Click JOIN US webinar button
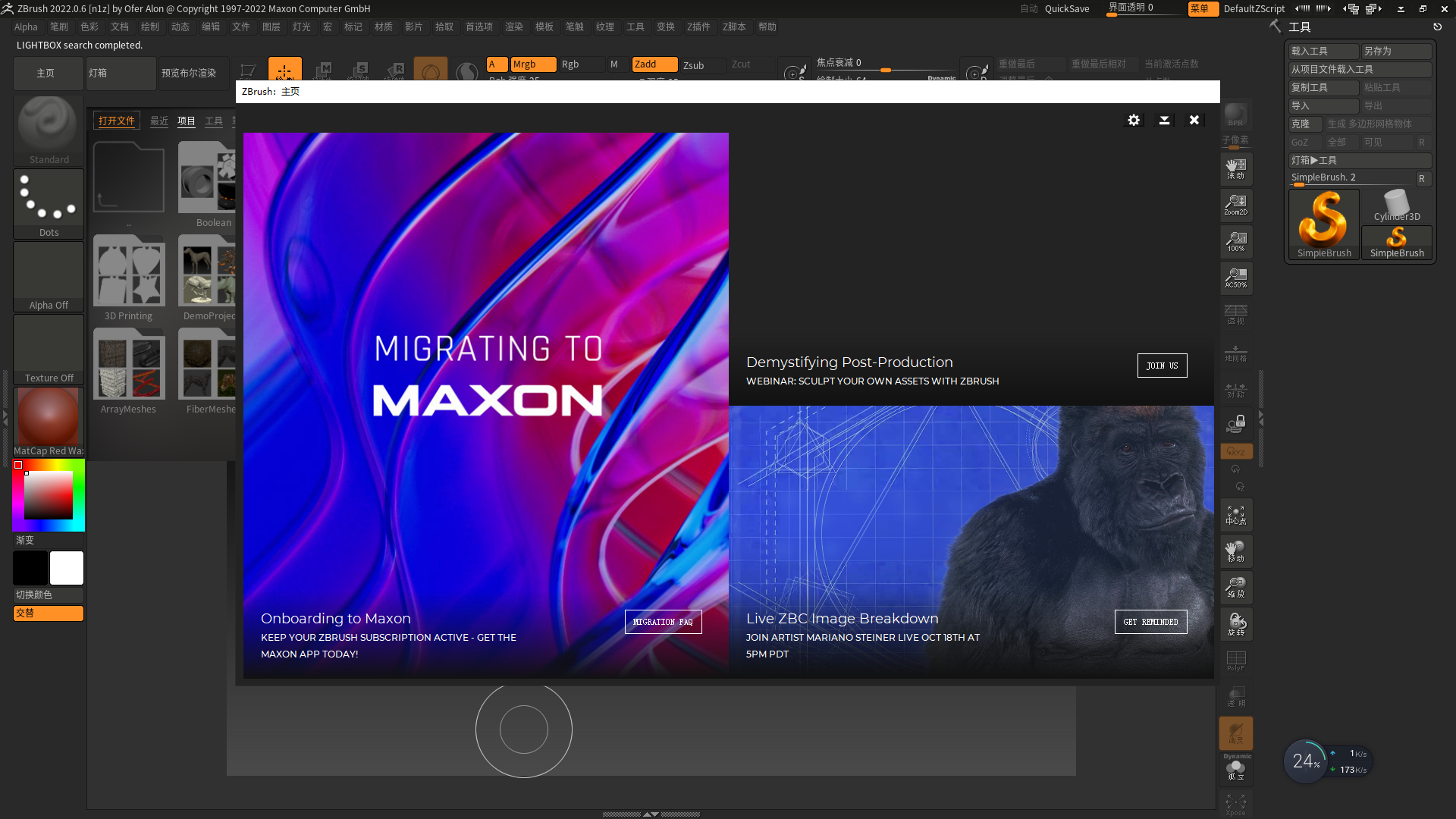1456x819 pixels. [1162, 364]
